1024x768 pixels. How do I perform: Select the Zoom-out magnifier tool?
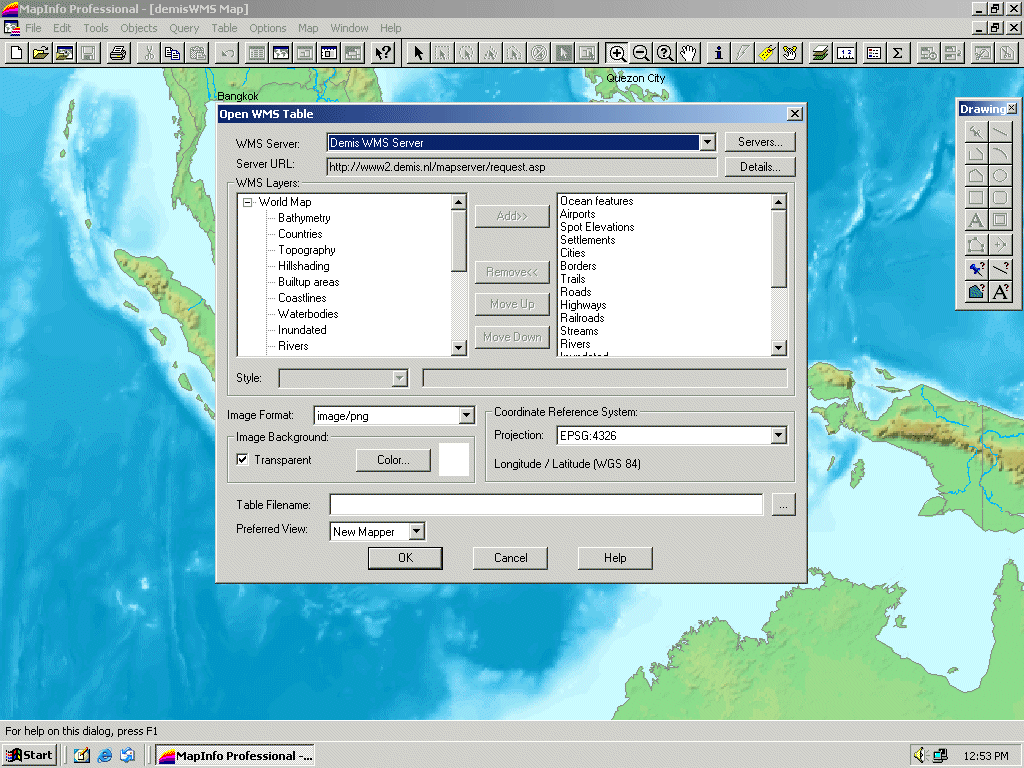[x=641, y=53]
